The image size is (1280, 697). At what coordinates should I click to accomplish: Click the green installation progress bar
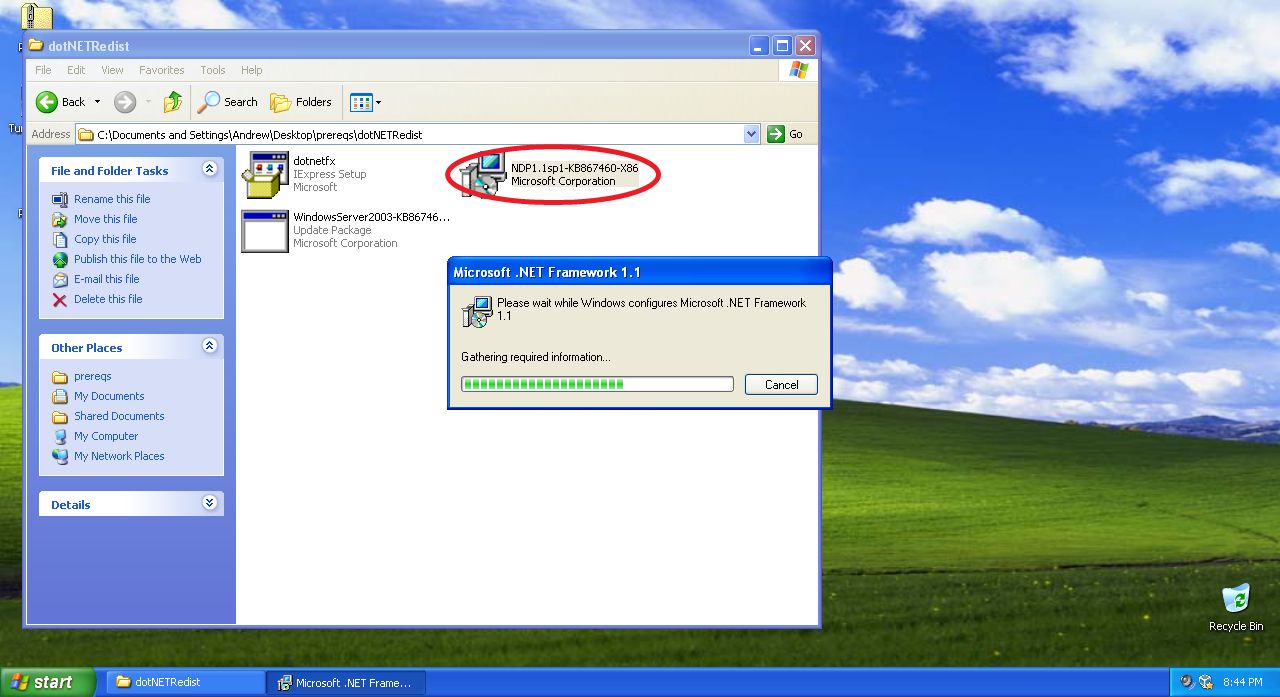pos(597,384)
